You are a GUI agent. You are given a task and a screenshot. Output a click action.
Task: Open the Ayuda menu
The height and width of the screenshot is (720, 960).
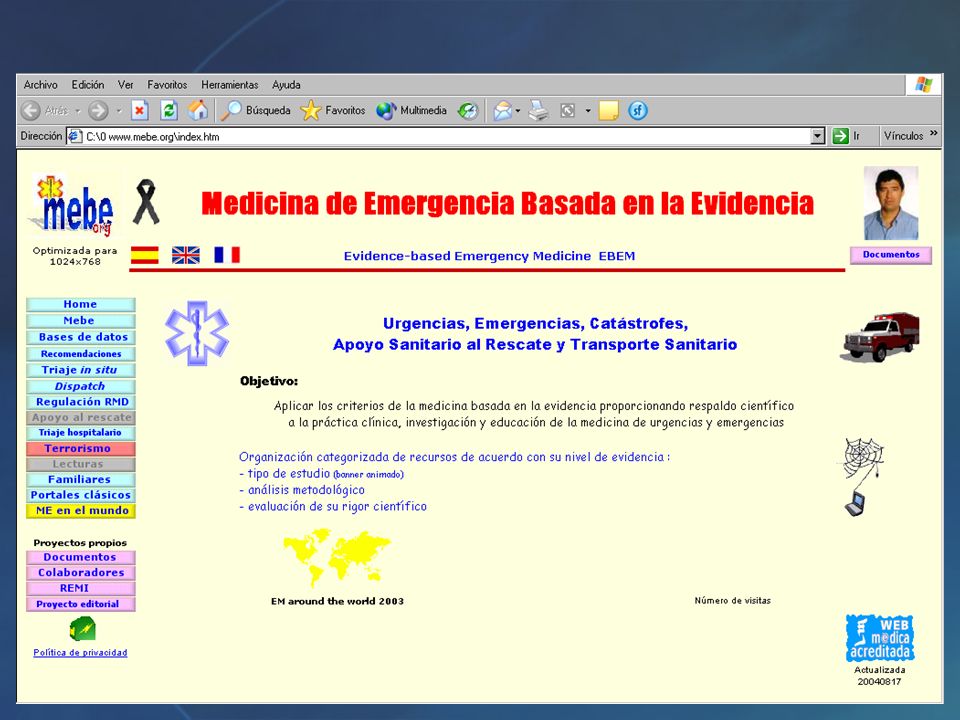[286, 85]
